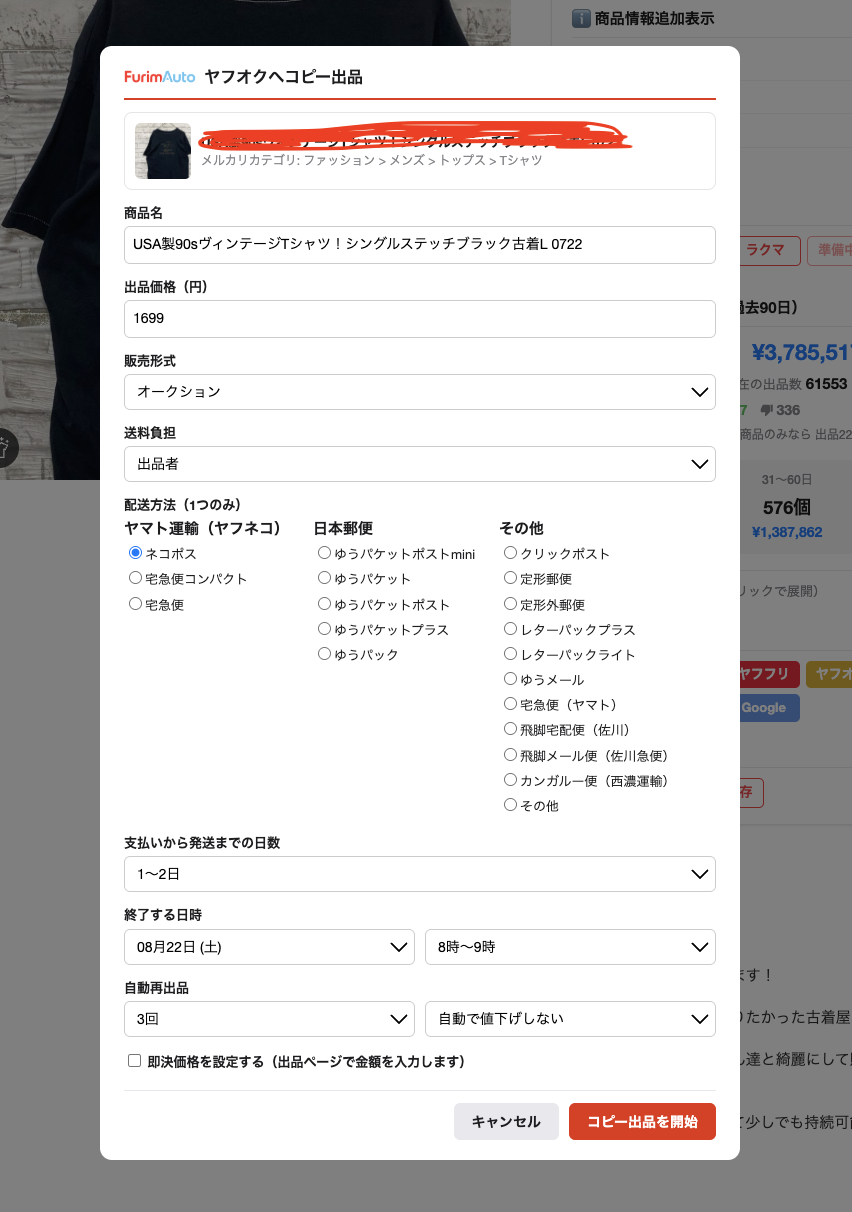852x1212 pixels.
Task: Choose レターパックライト option
Action: click(510, 654)
